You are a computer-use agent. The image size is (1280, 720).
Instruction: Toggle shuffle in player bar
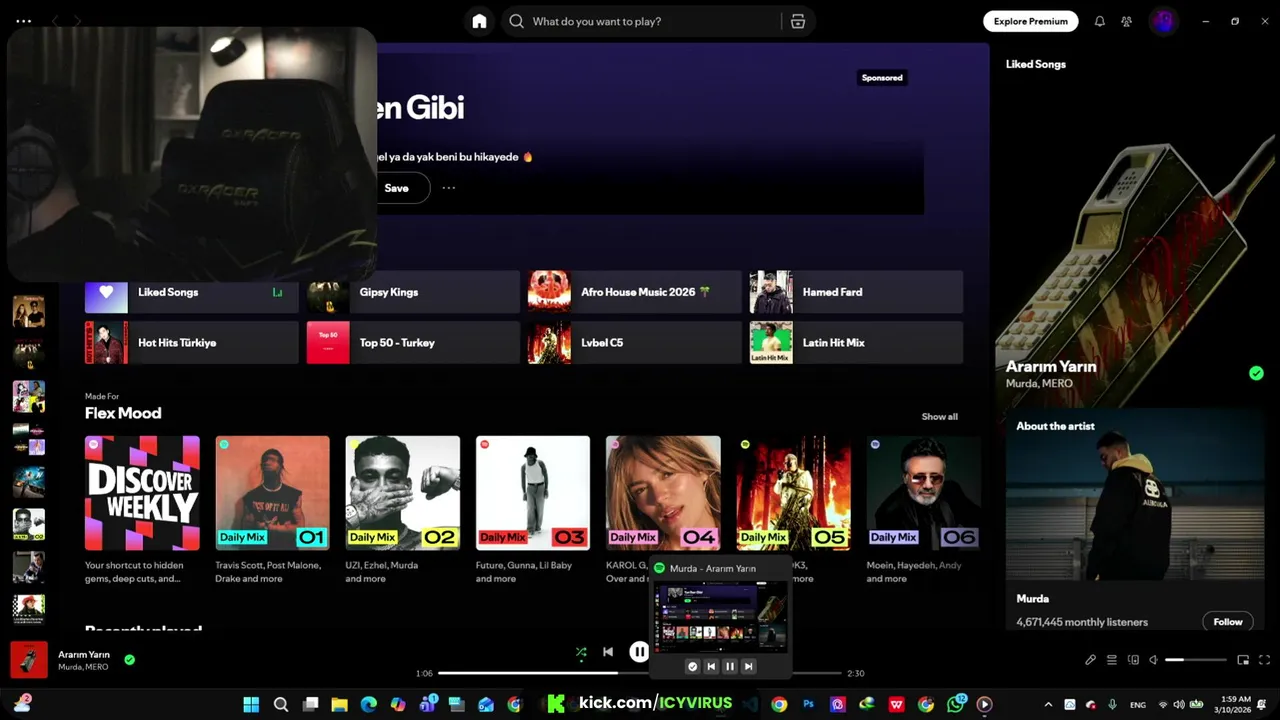[x=581, y=652]
